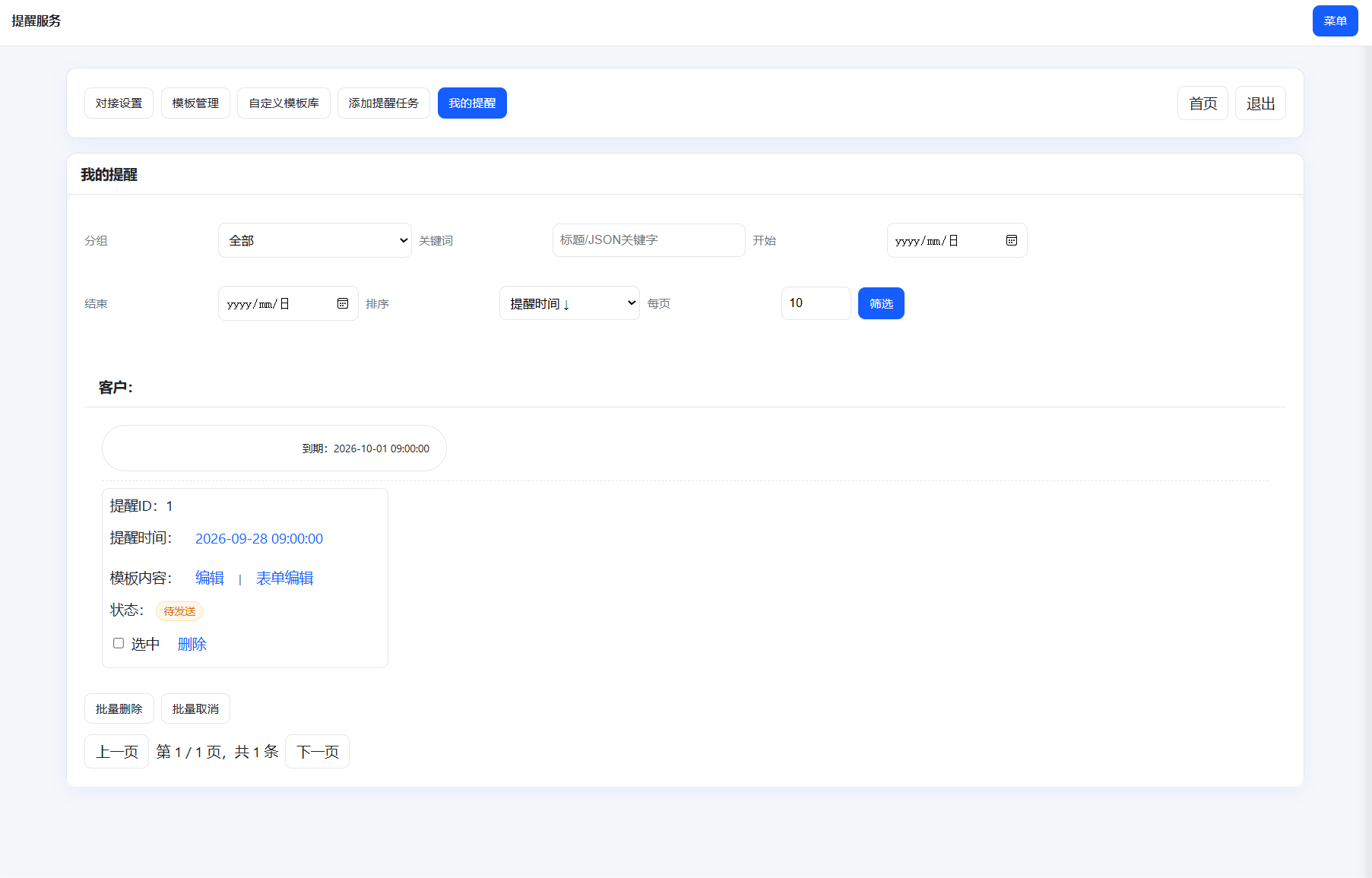Open calendar picker in 结束 date field
The height and width of the screenshot is (878, 1372).
click(343, 303)
